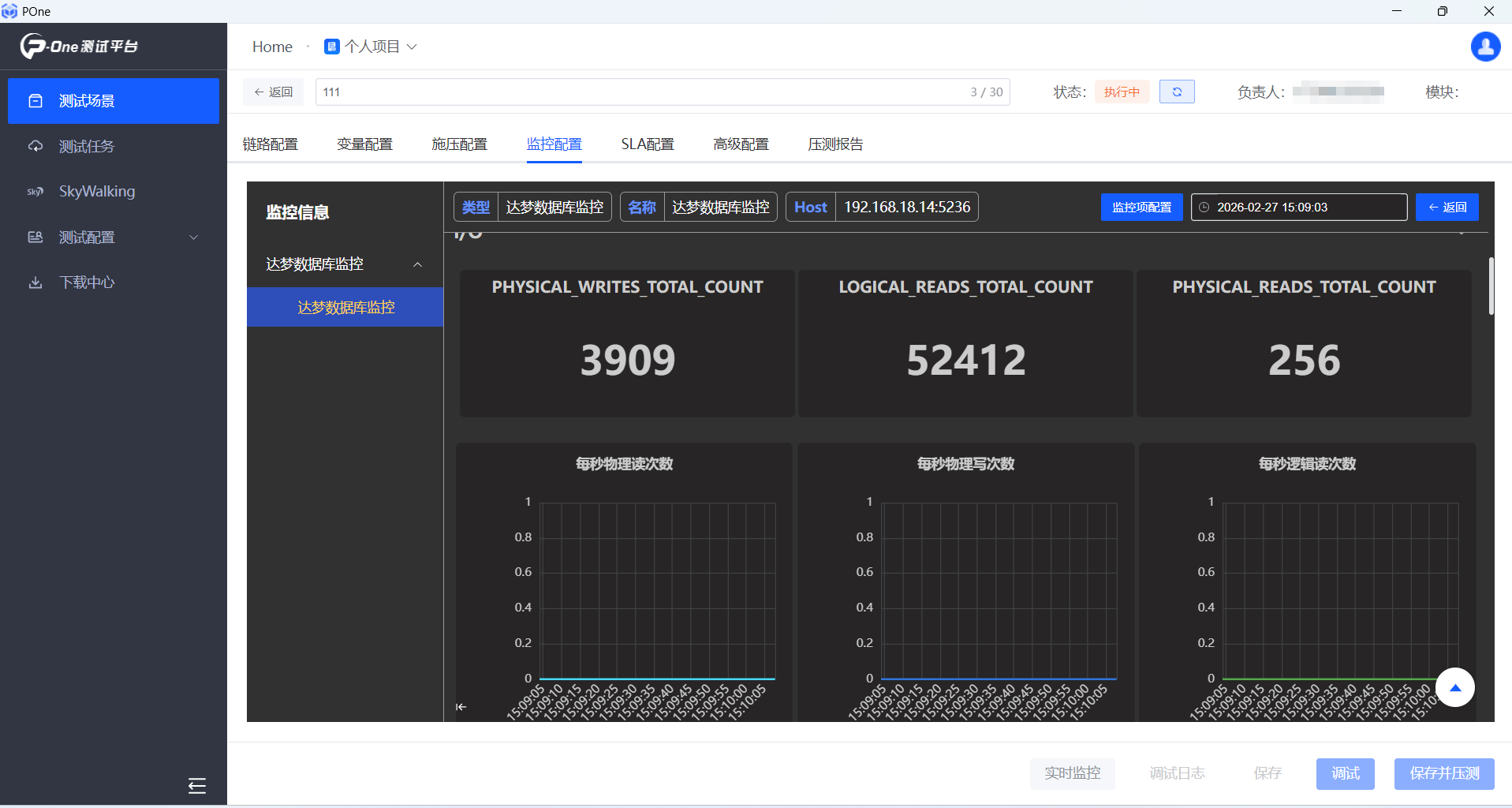Image resolution: width=1512 pixels, height=808 pixels.
Task: Click the refresh status icon button
Action: coord(1176,92)
